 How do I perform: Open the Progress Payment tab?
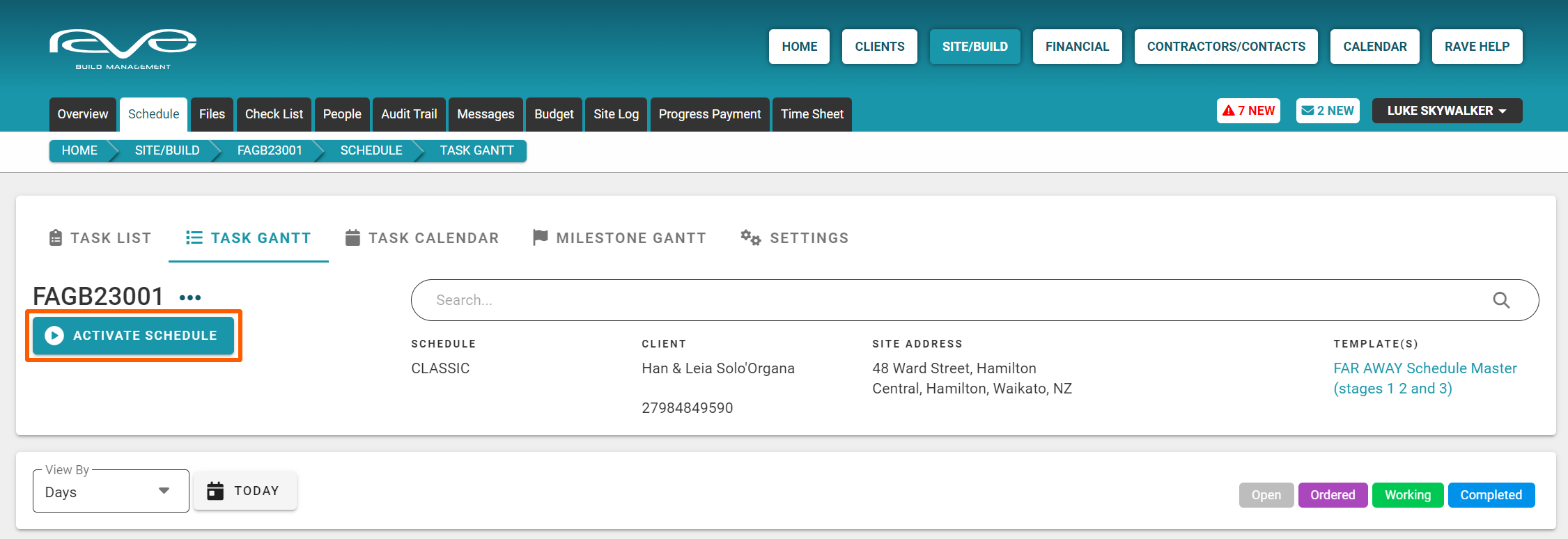(x=710, y=114)
